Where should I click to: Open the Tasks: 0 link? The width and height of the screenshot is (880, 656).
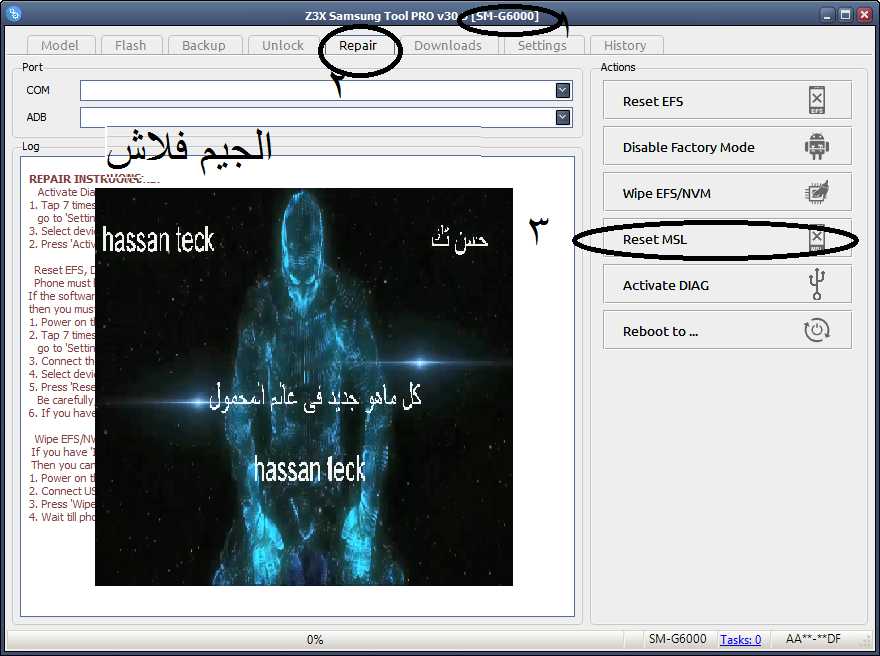740,640
